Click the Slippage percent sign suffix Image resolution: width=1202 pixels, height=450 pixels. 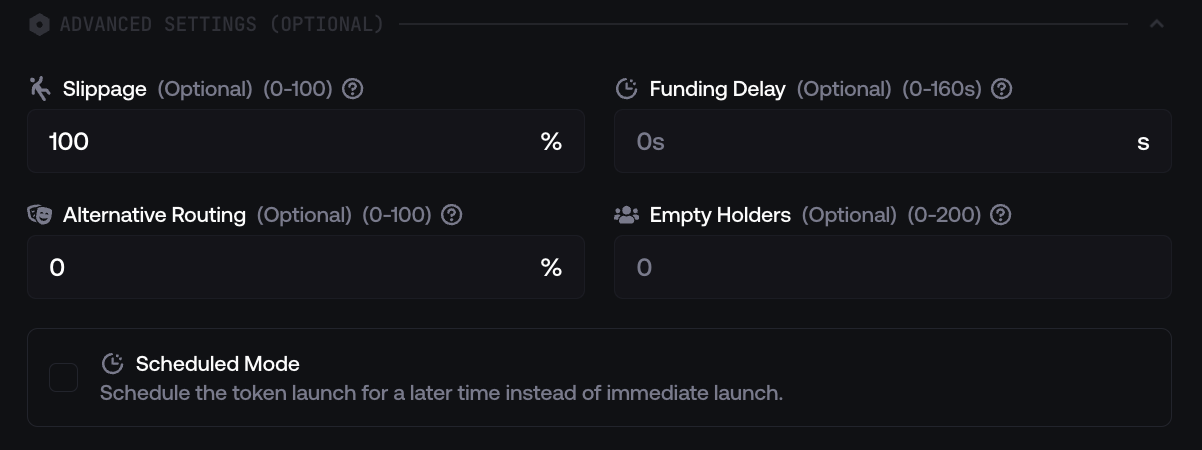(x=551, y=142)
